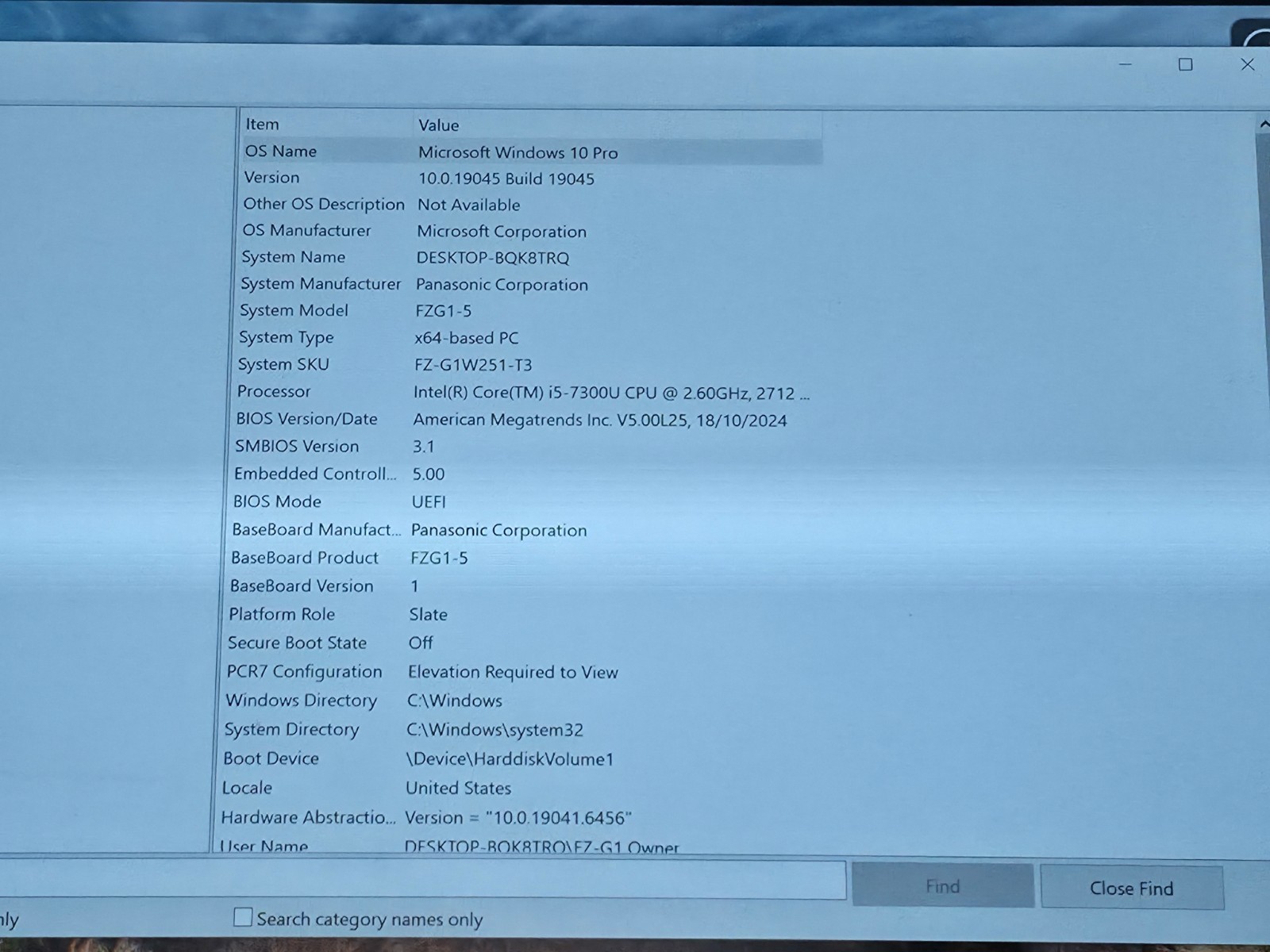Click the System Manufacturer value Panasonic Corporation
This screenshot has width=1270, height=952.
(502, 285)
